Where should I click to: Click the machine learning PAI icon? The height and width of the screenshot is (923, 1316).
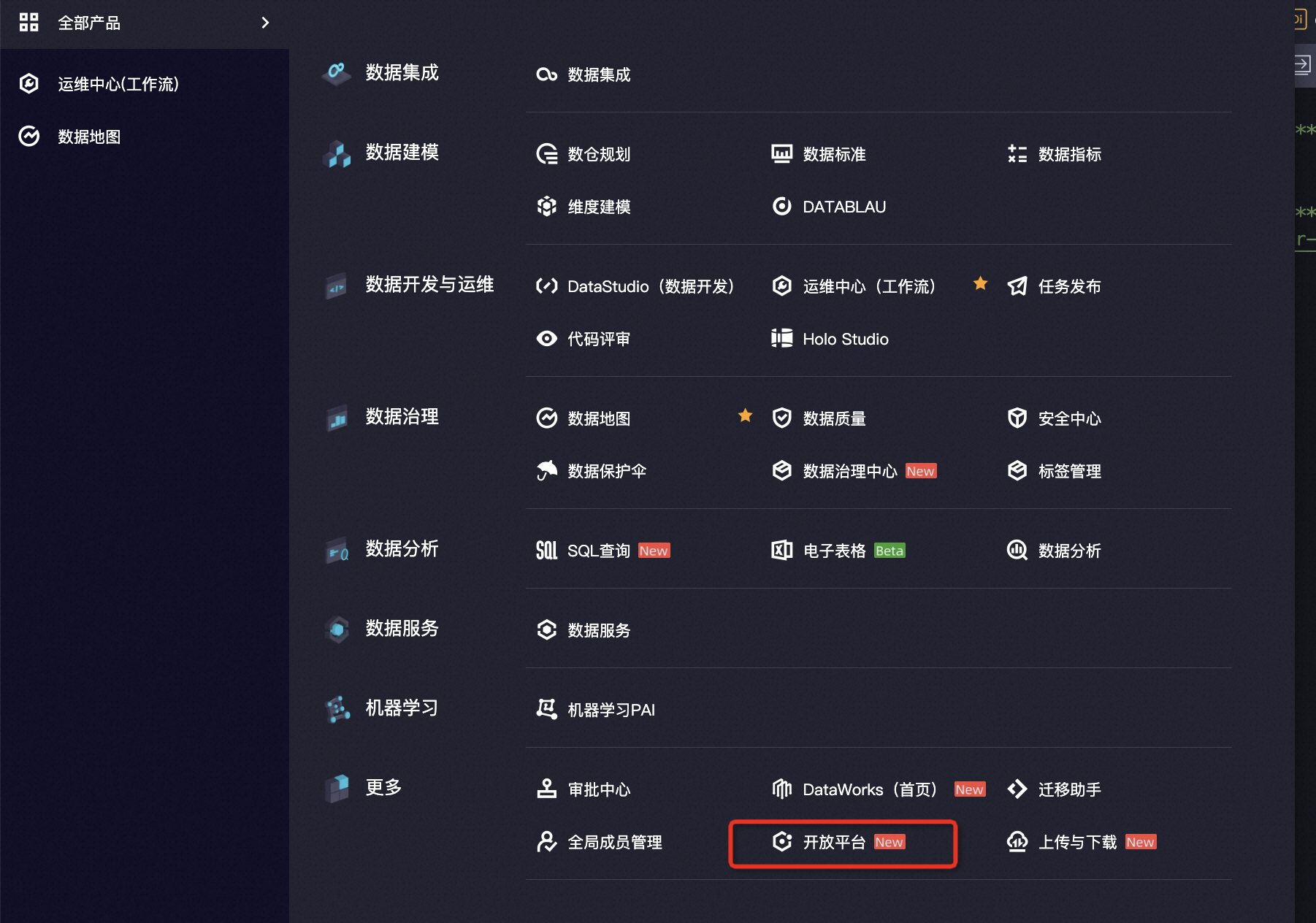point(546,709)
